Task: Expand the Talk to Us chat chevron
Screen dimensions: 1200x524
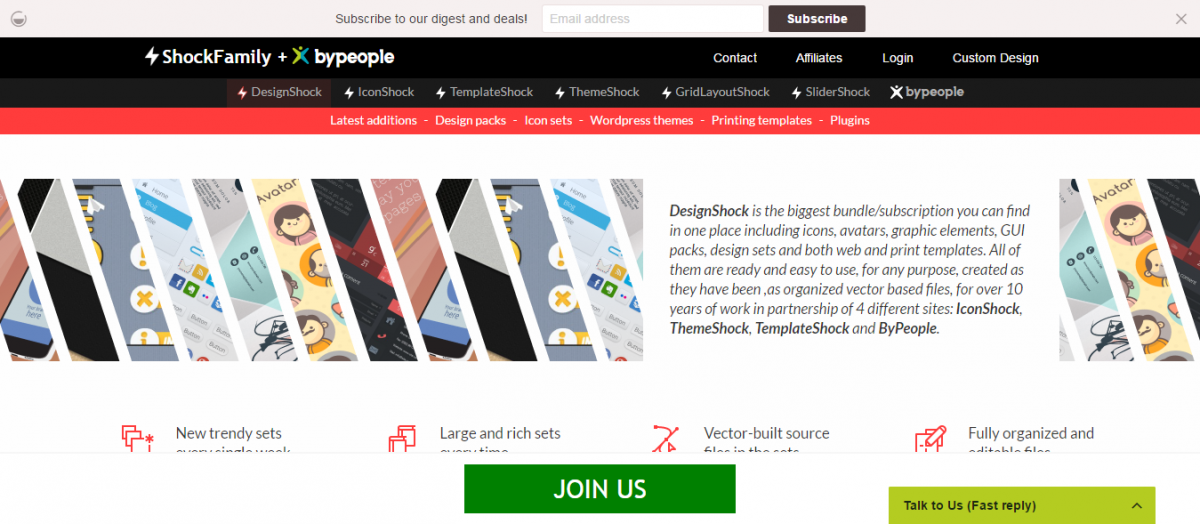Action: click(x=1137, y=506)
